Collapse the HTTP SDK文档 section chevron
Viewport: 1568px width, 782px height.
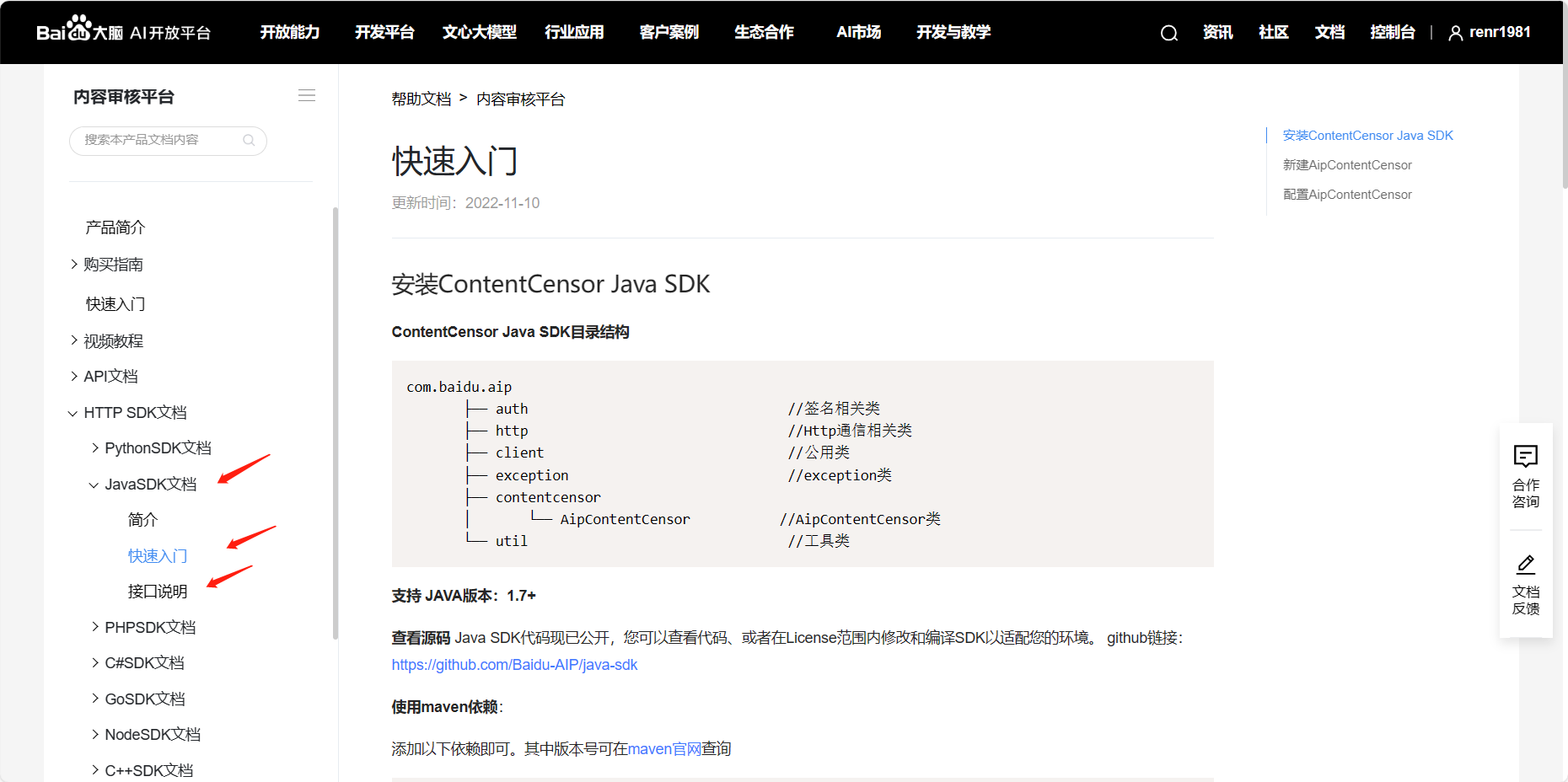click(x=72, y=413)
